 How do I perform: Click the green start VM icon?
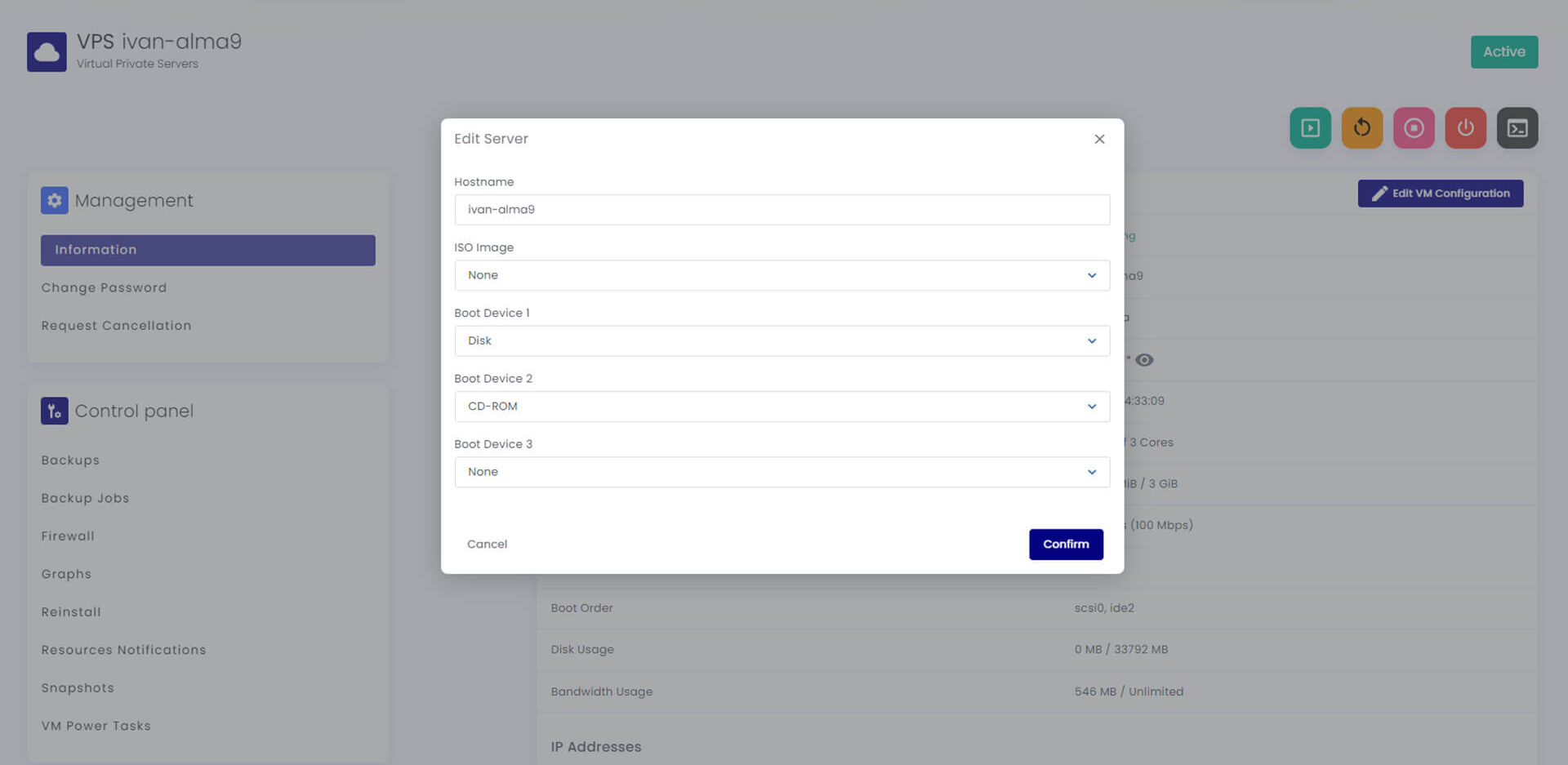tap(1310, 128)
